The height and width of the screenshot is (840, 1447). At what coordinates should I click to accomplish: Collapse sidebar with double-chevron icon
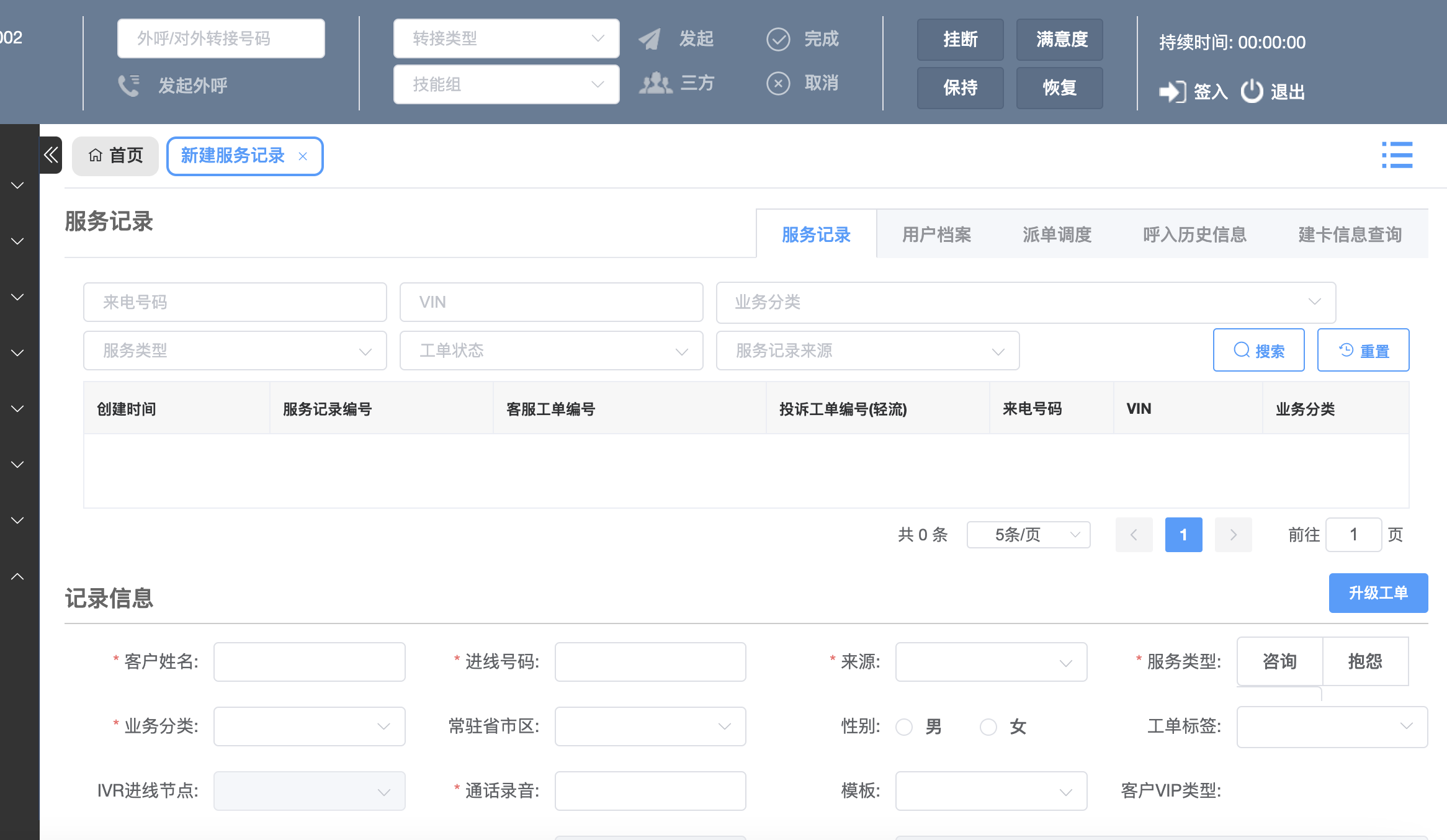click(x=51, y=155)
